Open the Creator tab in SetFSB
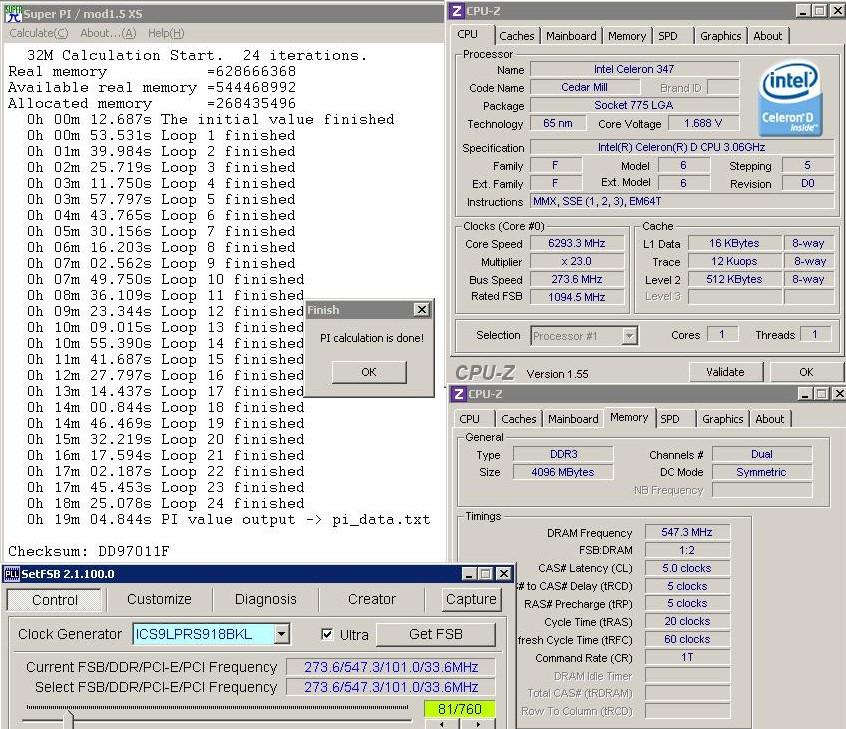This screenshot has width=846, height=729. click(x=372, y=599)
